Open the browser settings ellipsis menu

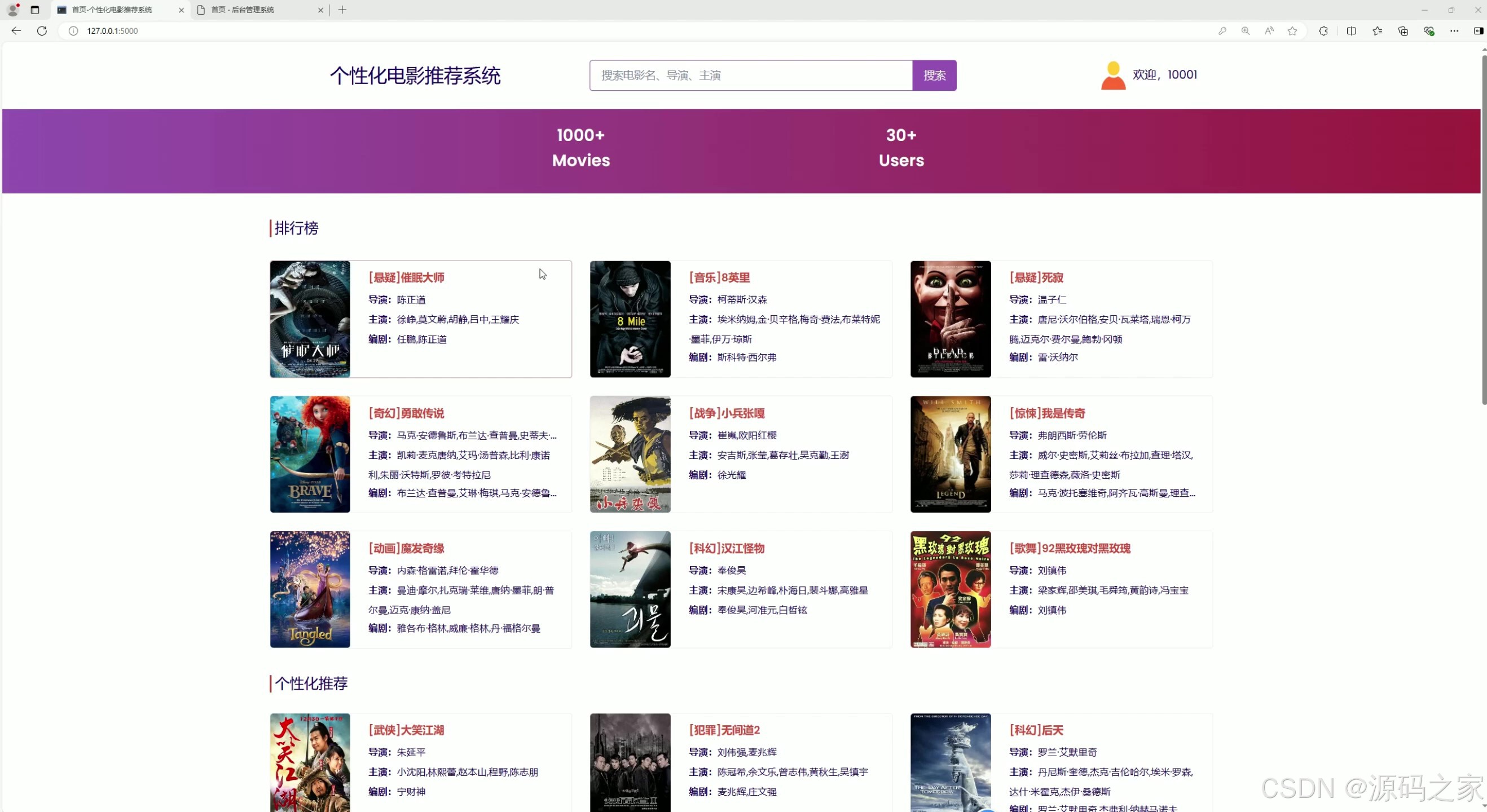[1454, 30]
